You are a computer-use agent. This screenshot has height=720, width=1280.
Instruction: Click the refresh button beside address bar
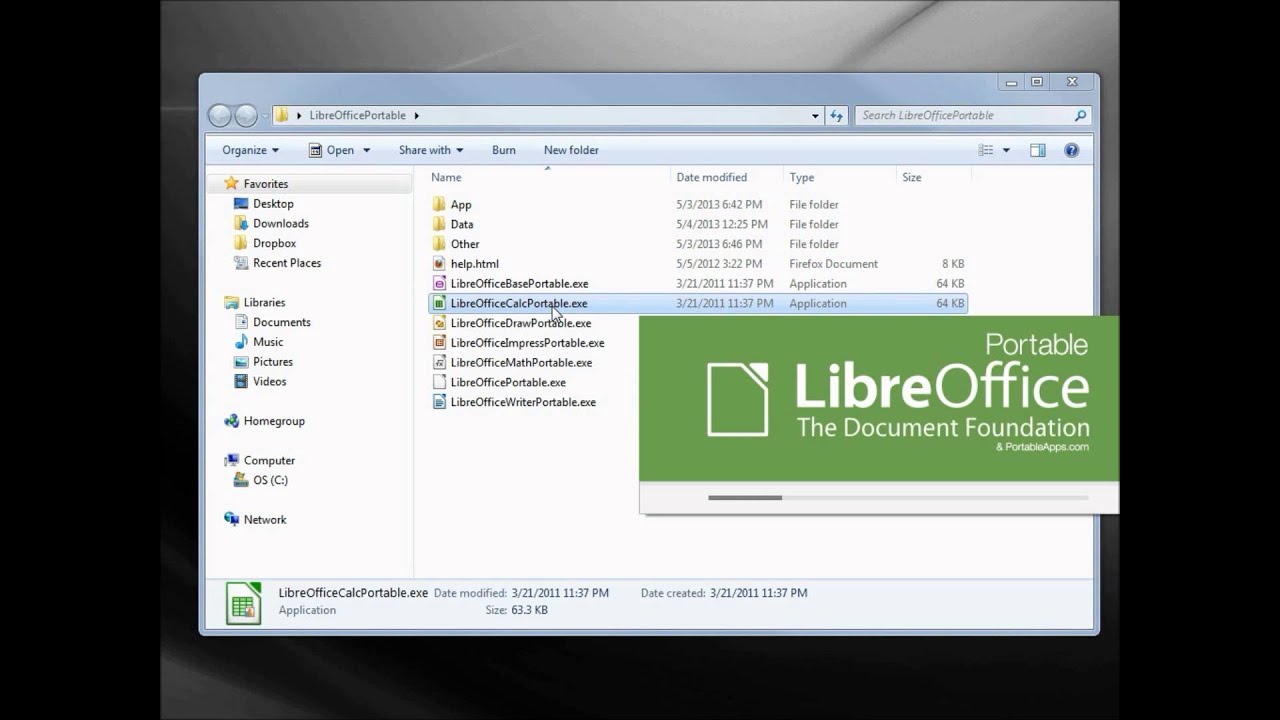pos(836,115)
